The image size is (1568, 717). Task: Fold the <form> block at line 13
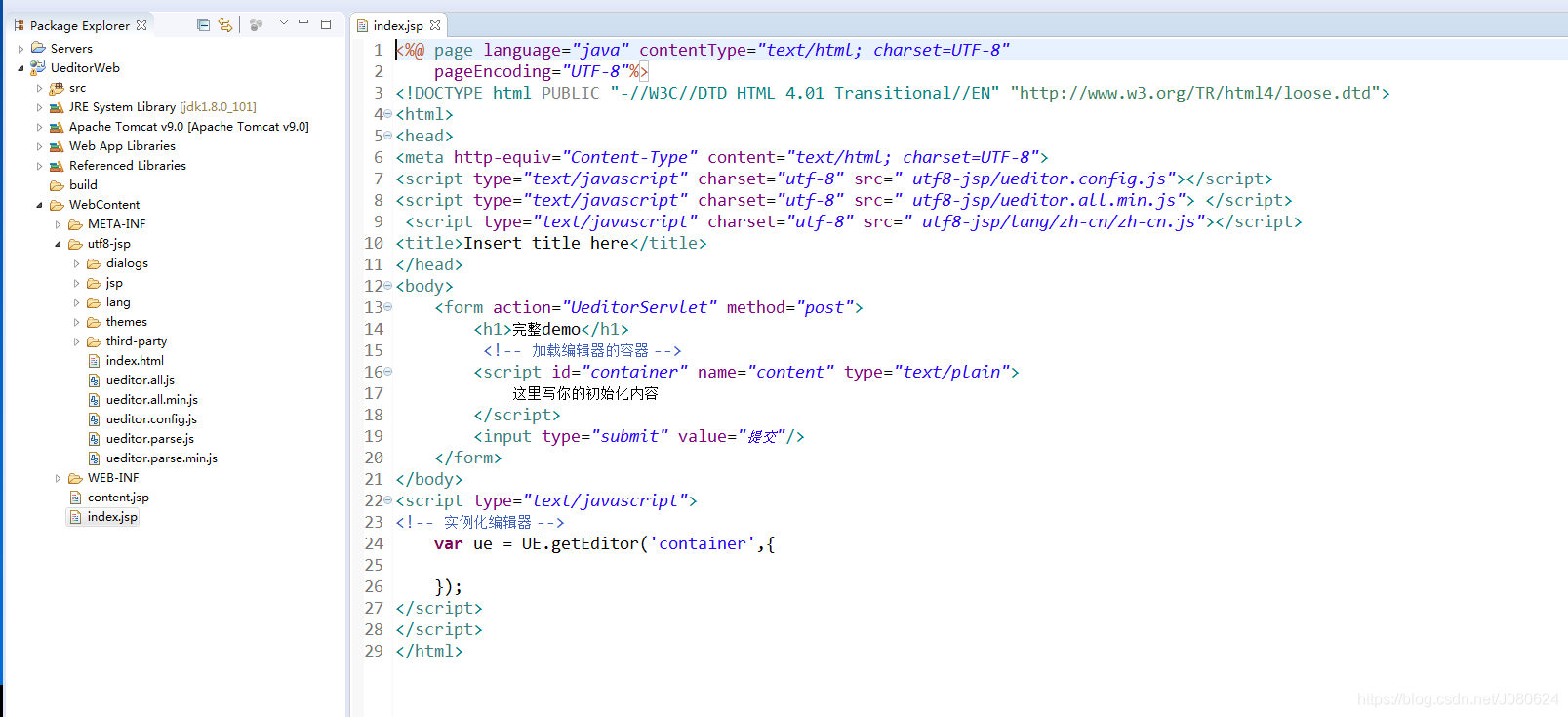(x=387, y=307)
